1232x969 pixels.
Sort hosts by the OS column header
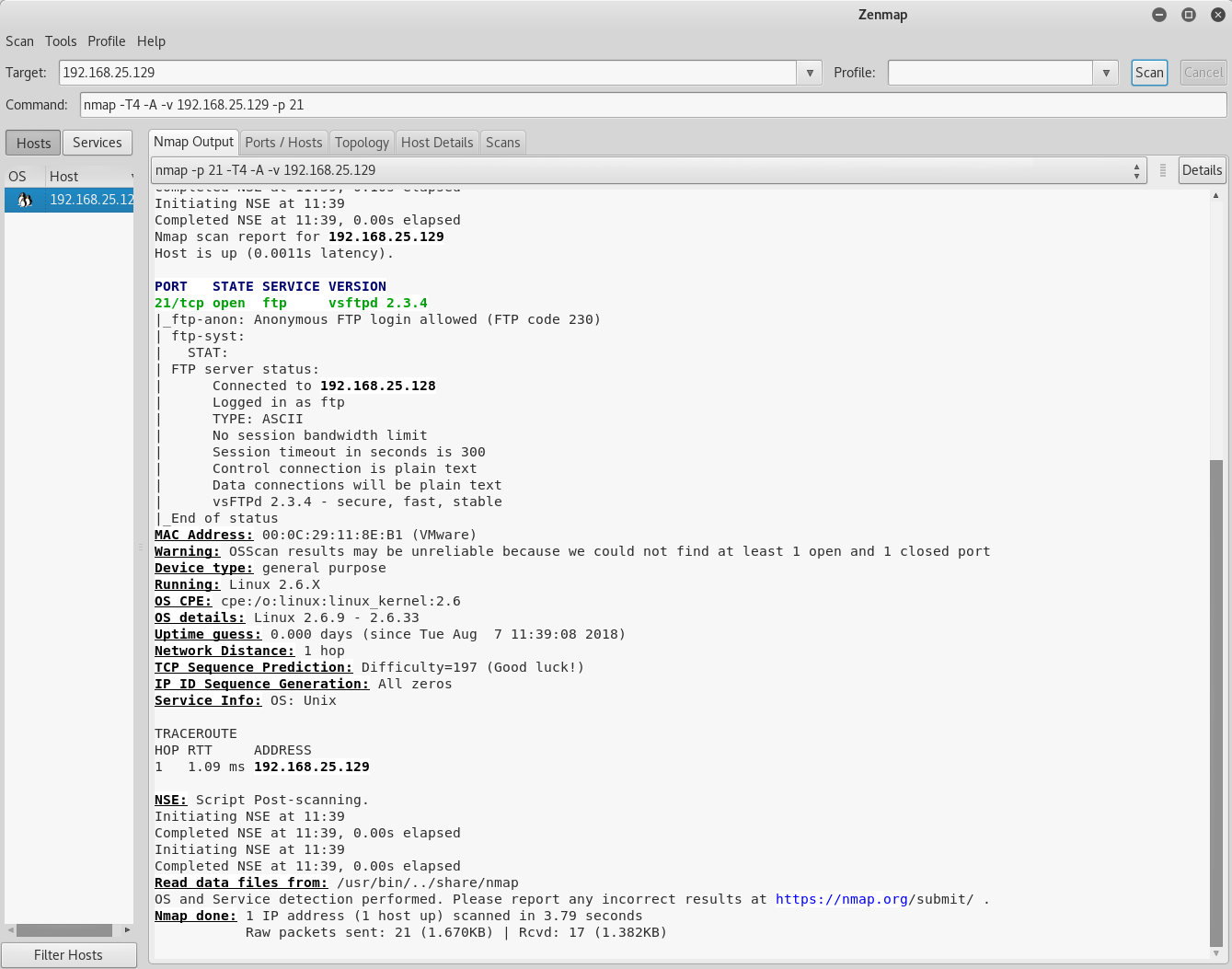tap(23, 177)
